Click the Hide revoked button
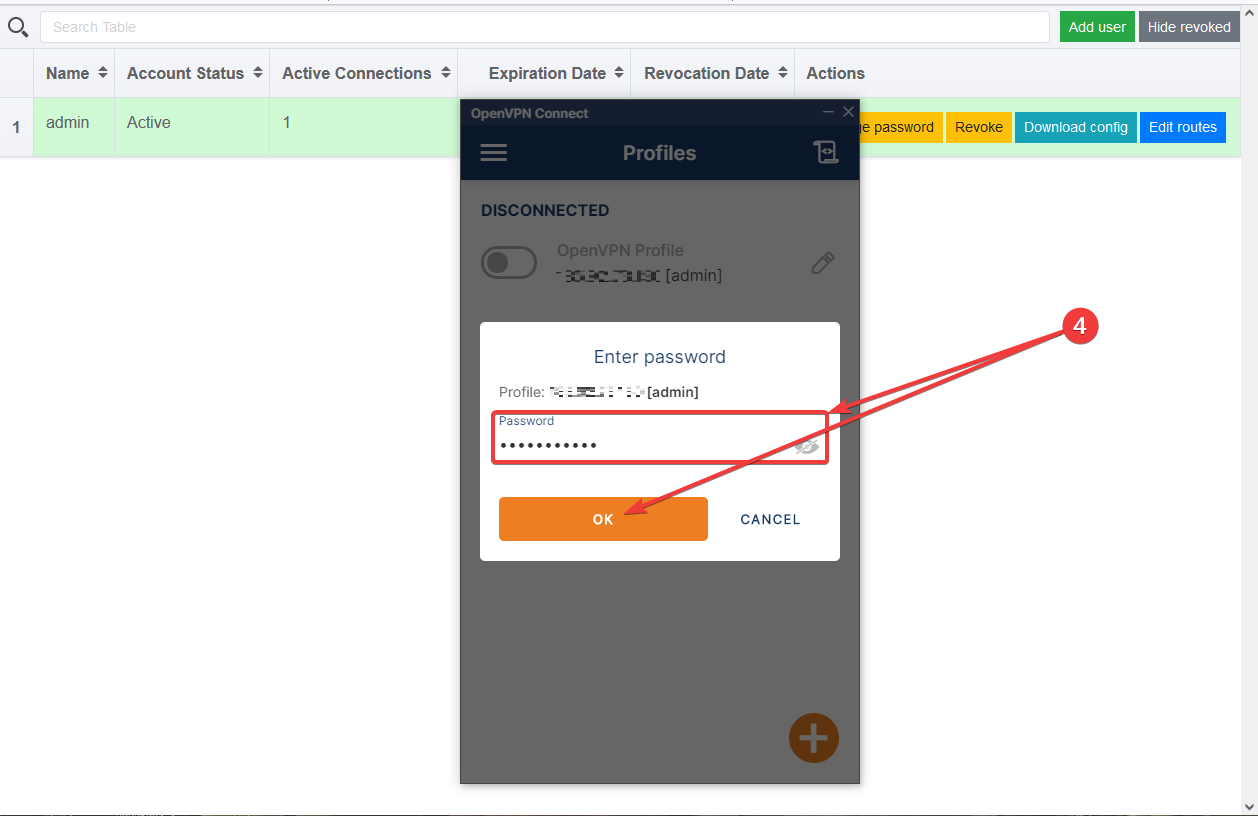The image size is (1258, 816). [x=1189, y=27]
